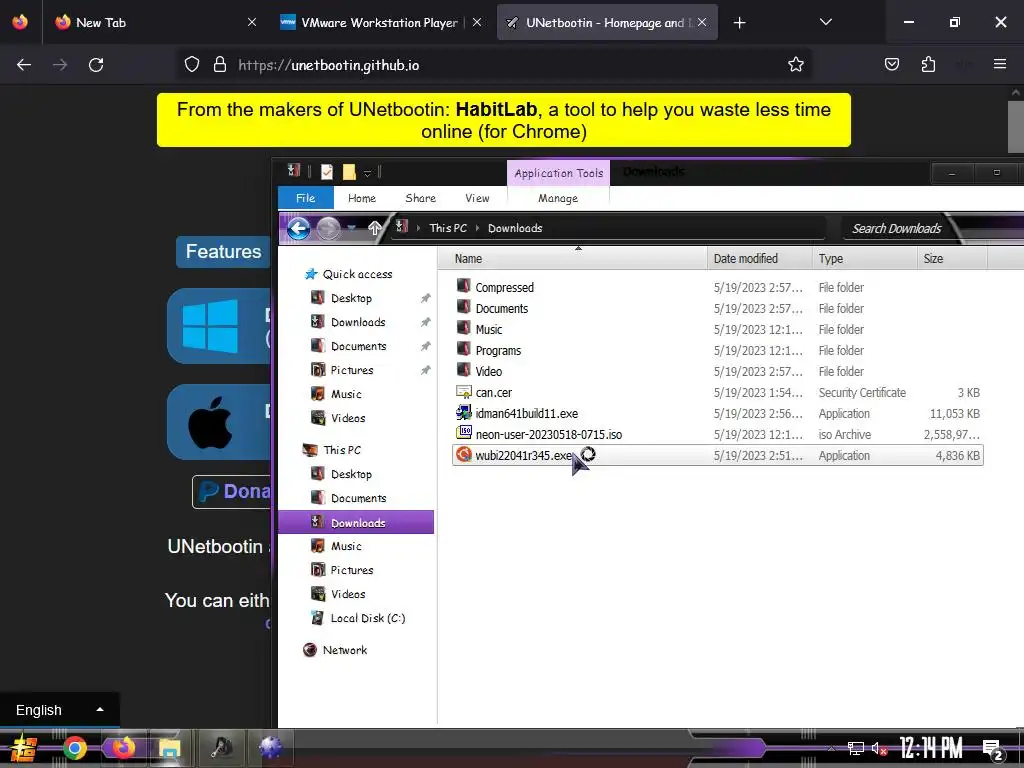The height and width of the screenshot is (768, 1024).
Task: Open notifications action center icon
Action: [x=993, y=749]
